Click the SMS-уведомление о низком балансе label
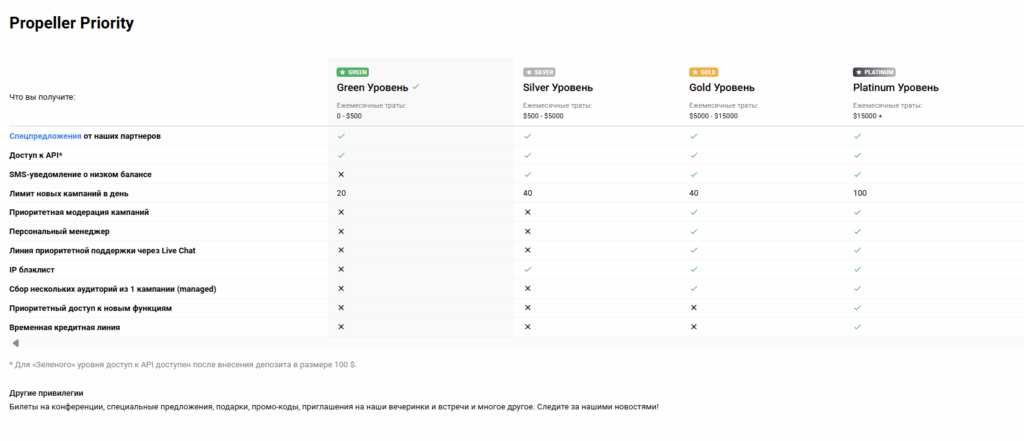The image size is (1024, 441). point(80,174)
